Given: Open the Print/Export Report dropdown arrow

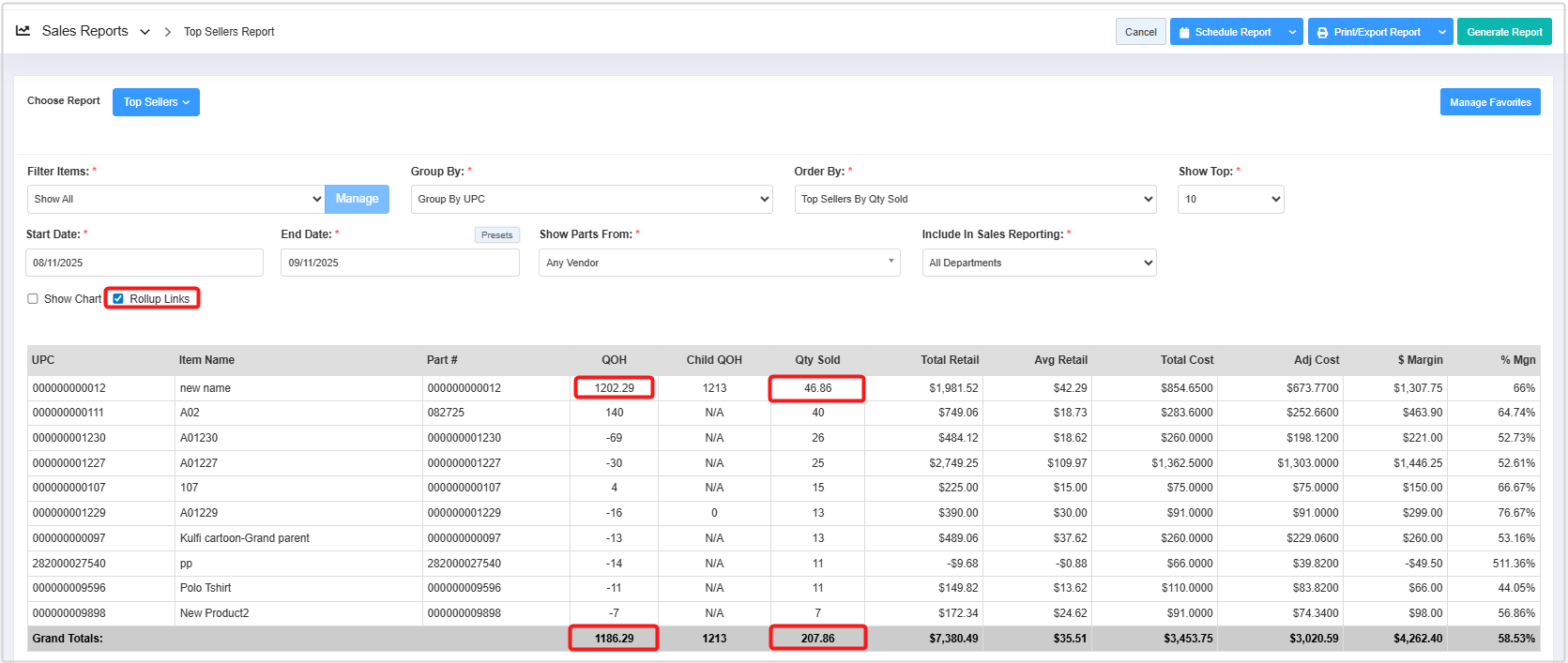Looking at the screenshot, I should point(1442,32).
